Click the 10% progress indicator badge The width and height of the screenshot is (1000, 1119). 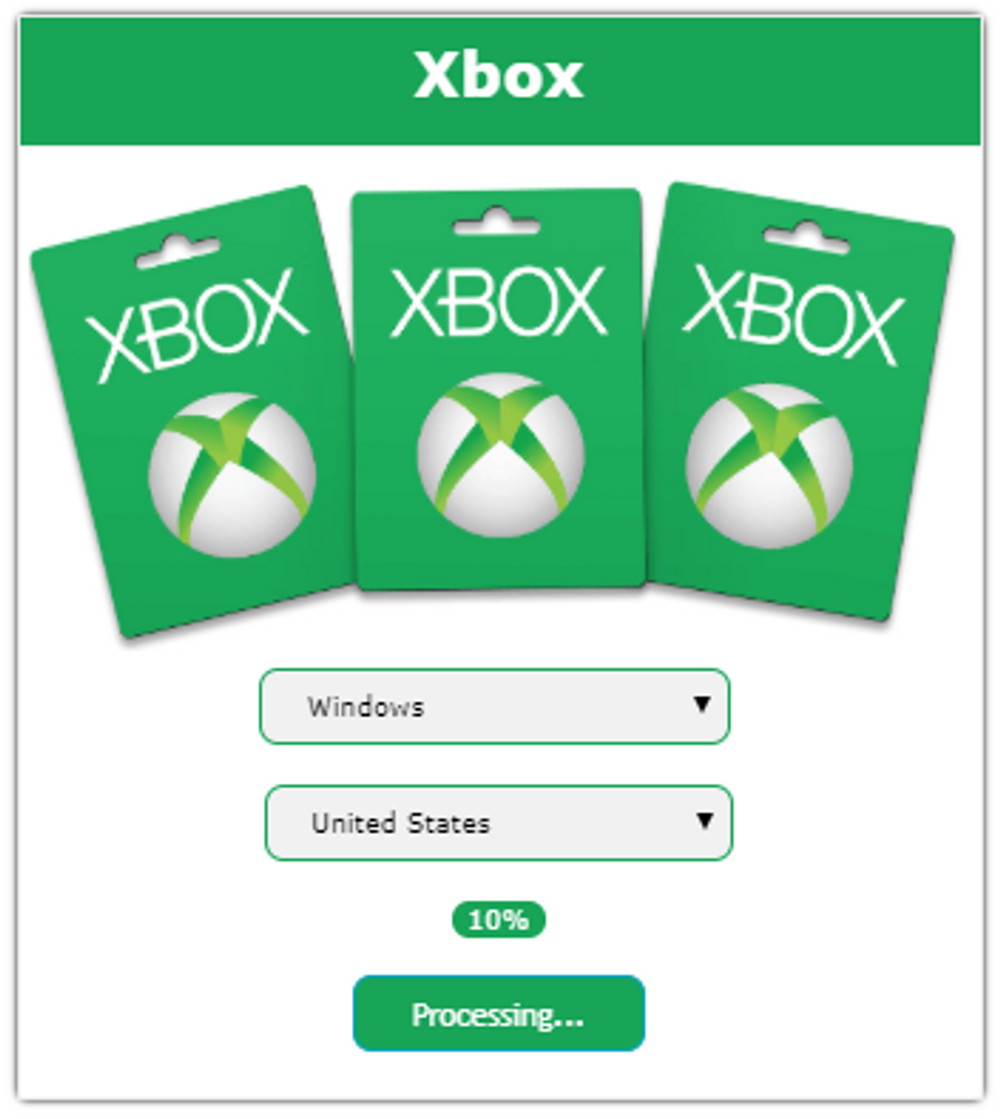(x=499, y=919)
